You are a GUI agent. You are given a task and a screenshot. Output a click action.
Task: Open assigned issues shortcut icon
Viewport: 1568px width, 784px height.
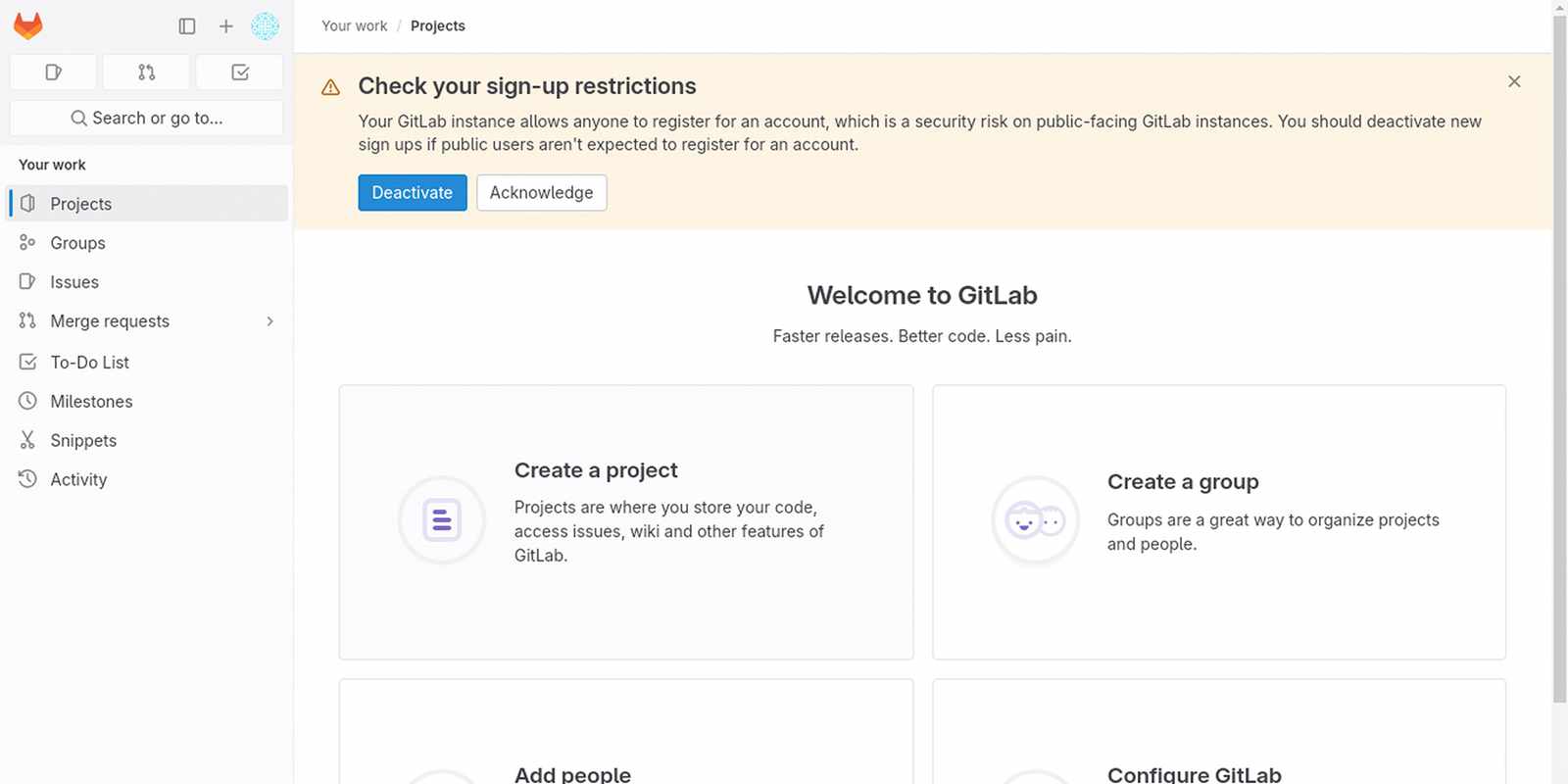tap(53, 72)
